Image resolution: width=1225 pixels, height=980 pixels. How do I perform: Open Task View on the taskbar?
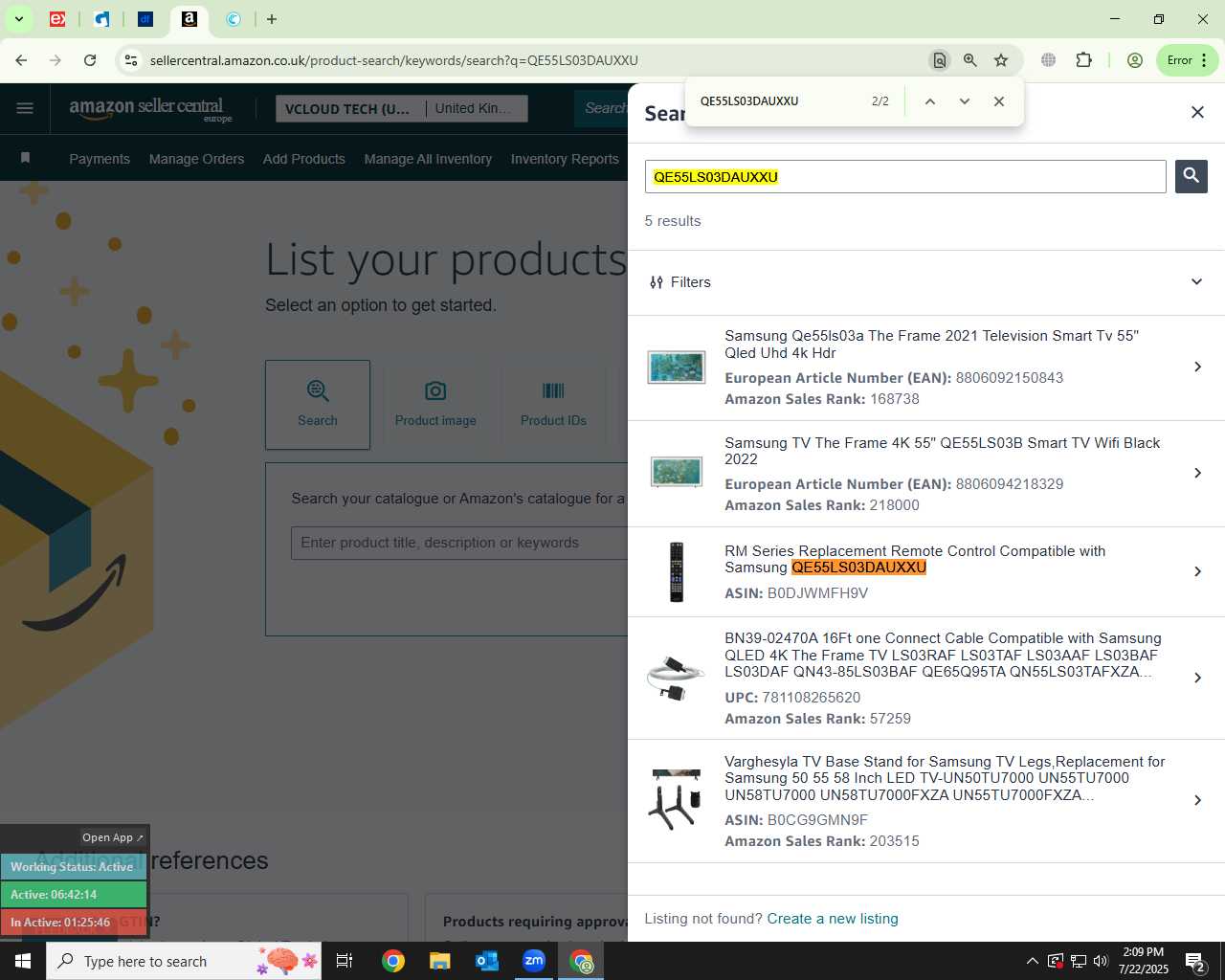[x=345, y=961]
